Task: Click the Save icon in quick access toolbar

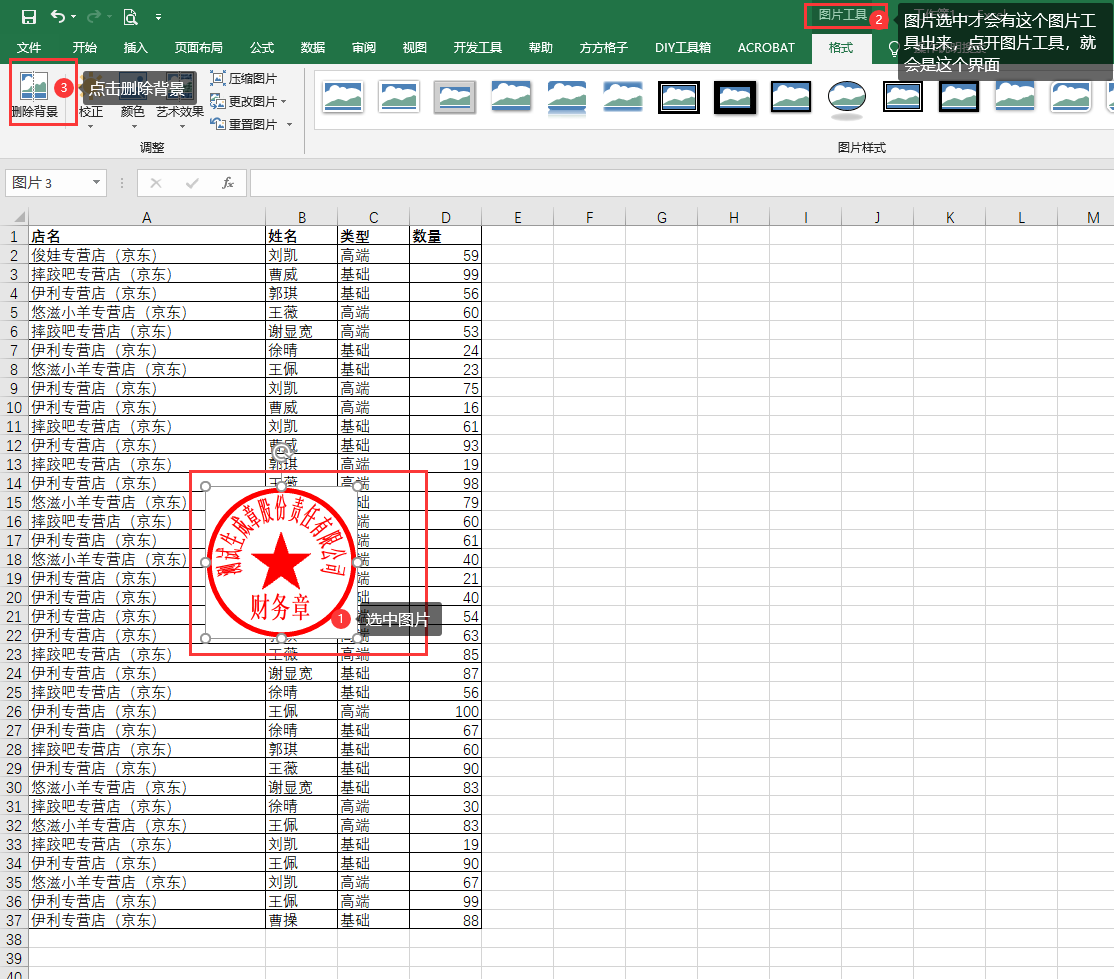Action: click(28, 16)
